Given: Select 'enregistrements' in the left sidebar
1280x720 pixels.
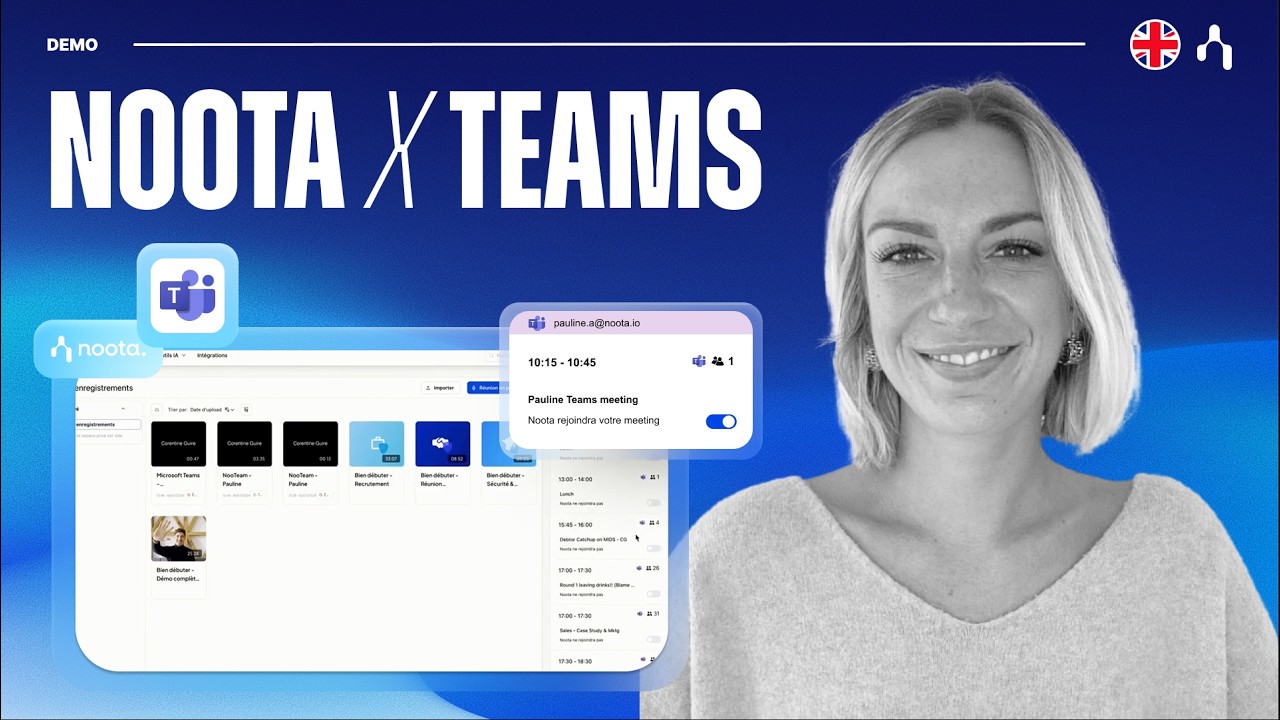Looking at the screenshot, I should coord(109,424).
